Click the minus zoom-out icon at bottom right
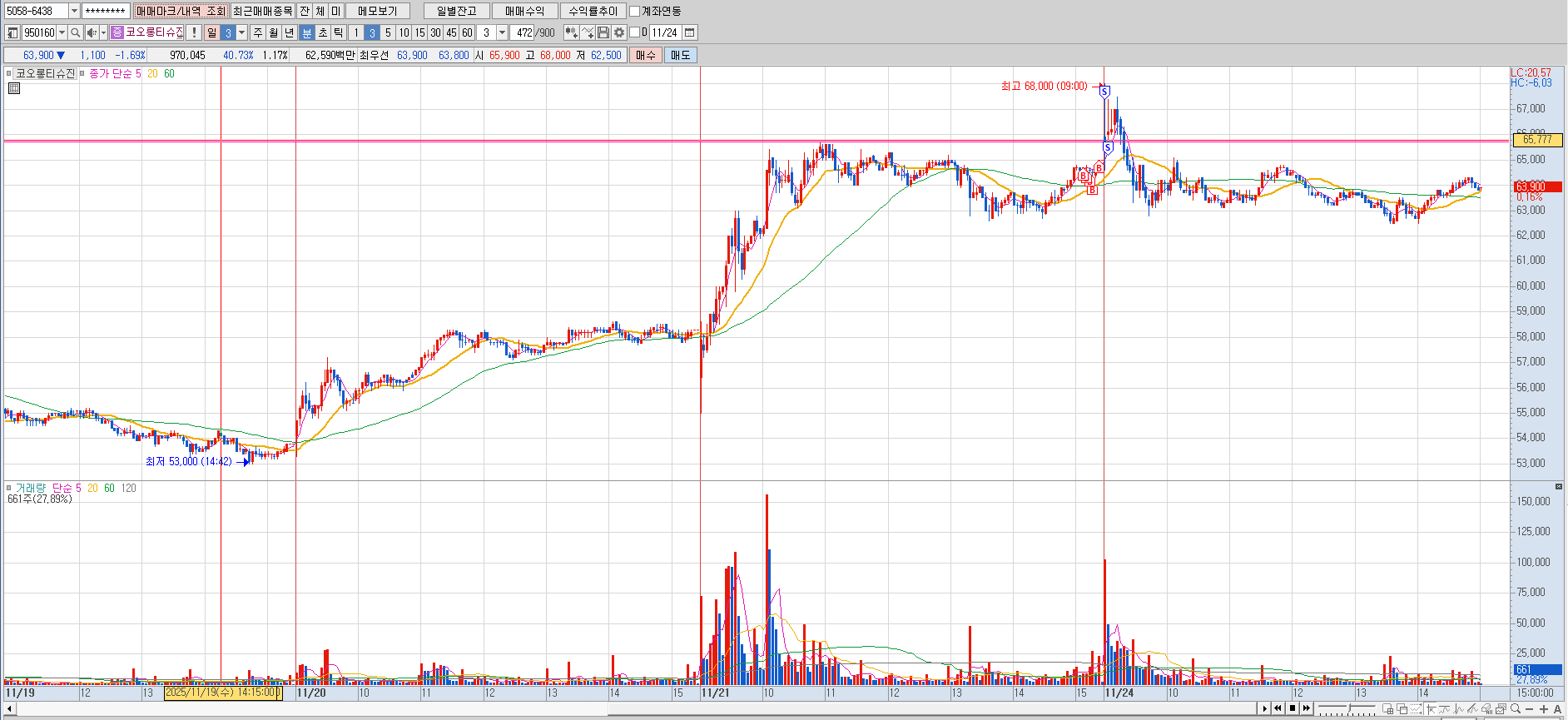1568x720 pixels. (x=1530, y=709)
